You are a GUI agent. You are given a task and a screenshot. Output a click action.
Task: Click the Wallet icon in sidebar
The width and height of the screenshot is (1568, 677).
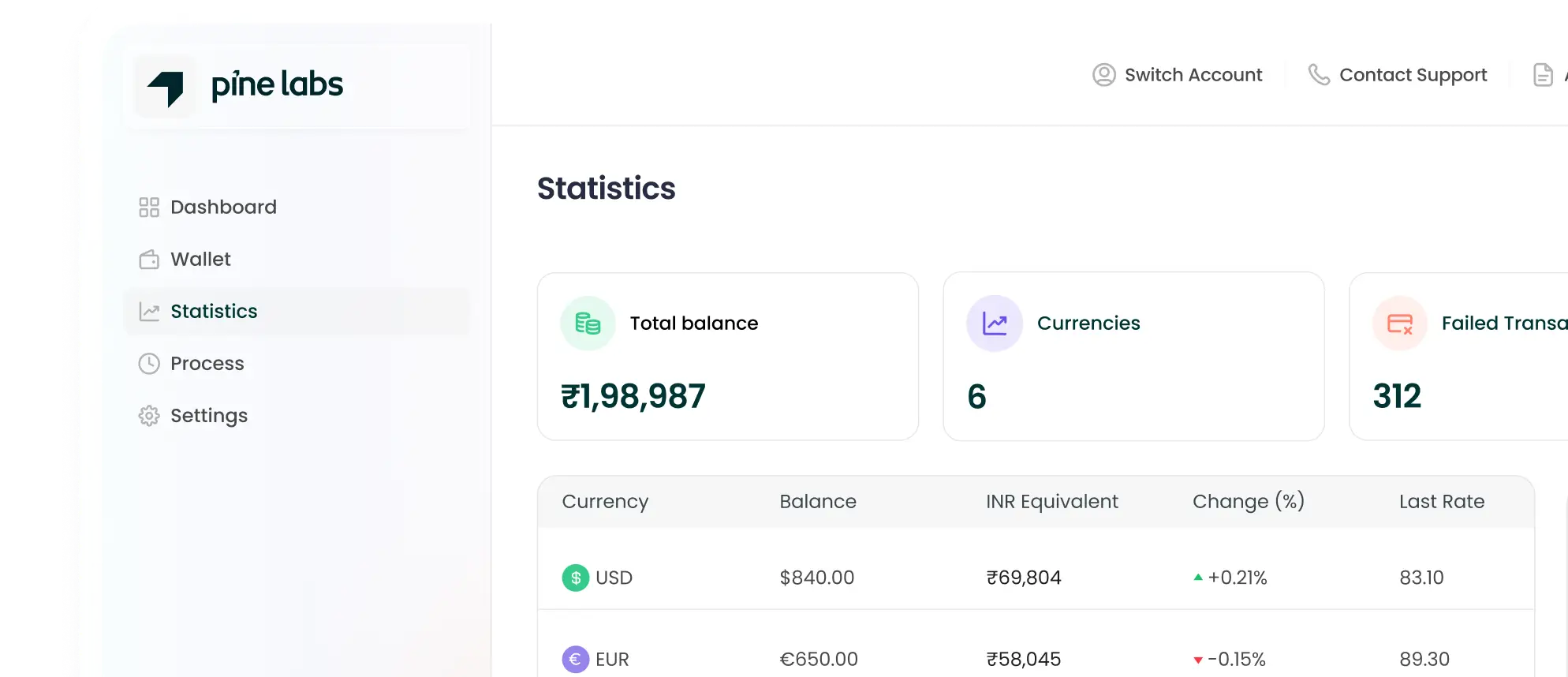149,260
